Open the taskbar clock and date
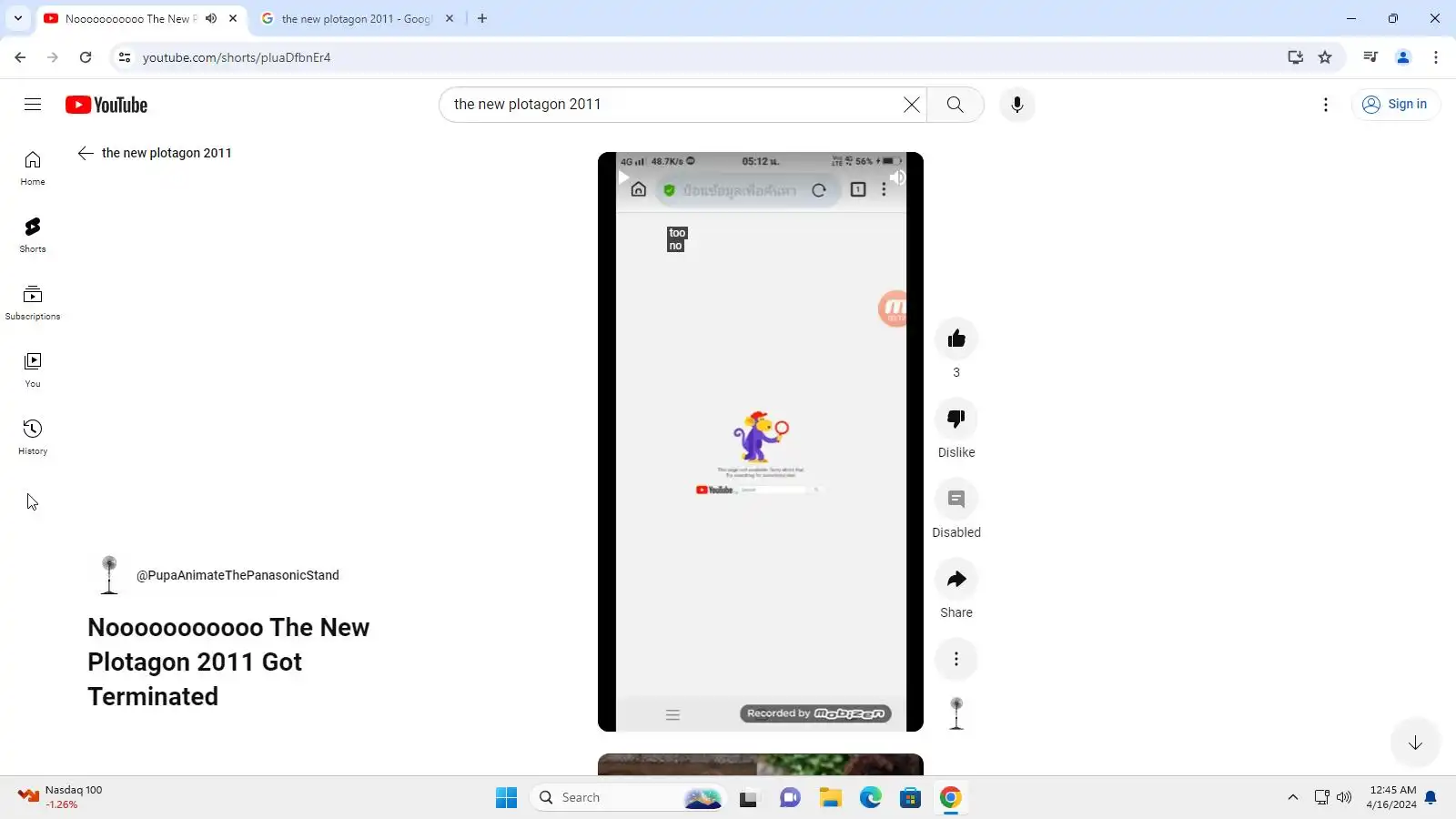Image resolution: width=1456 pixels, height=819 pixels. [x=1392, y=797]
